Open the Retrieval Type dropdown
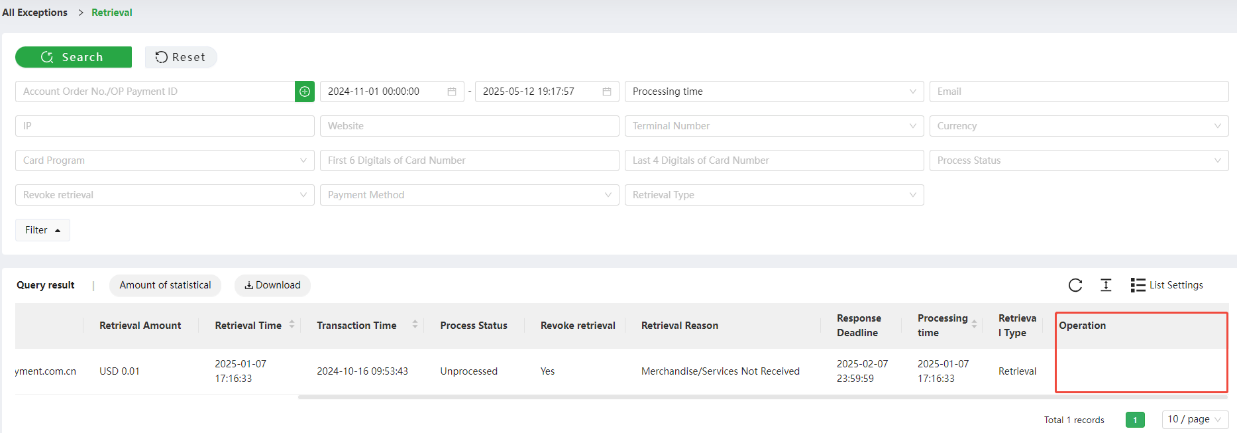This screenshot has height=433, width=1237. point(774,195)
